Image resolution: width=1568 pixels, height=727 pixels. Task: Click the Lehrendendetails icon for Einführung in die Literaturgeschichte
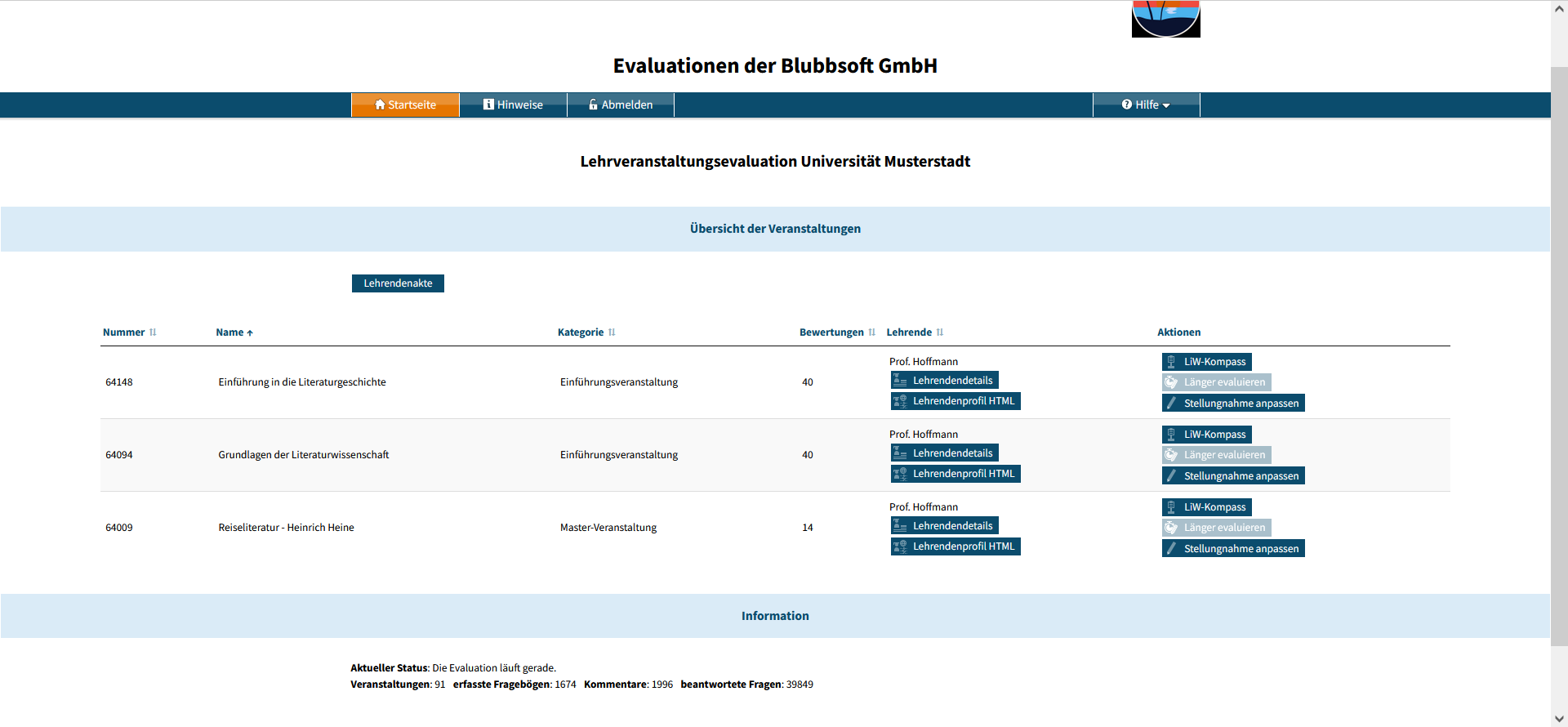pyautogui.click(x=900, y=381)
